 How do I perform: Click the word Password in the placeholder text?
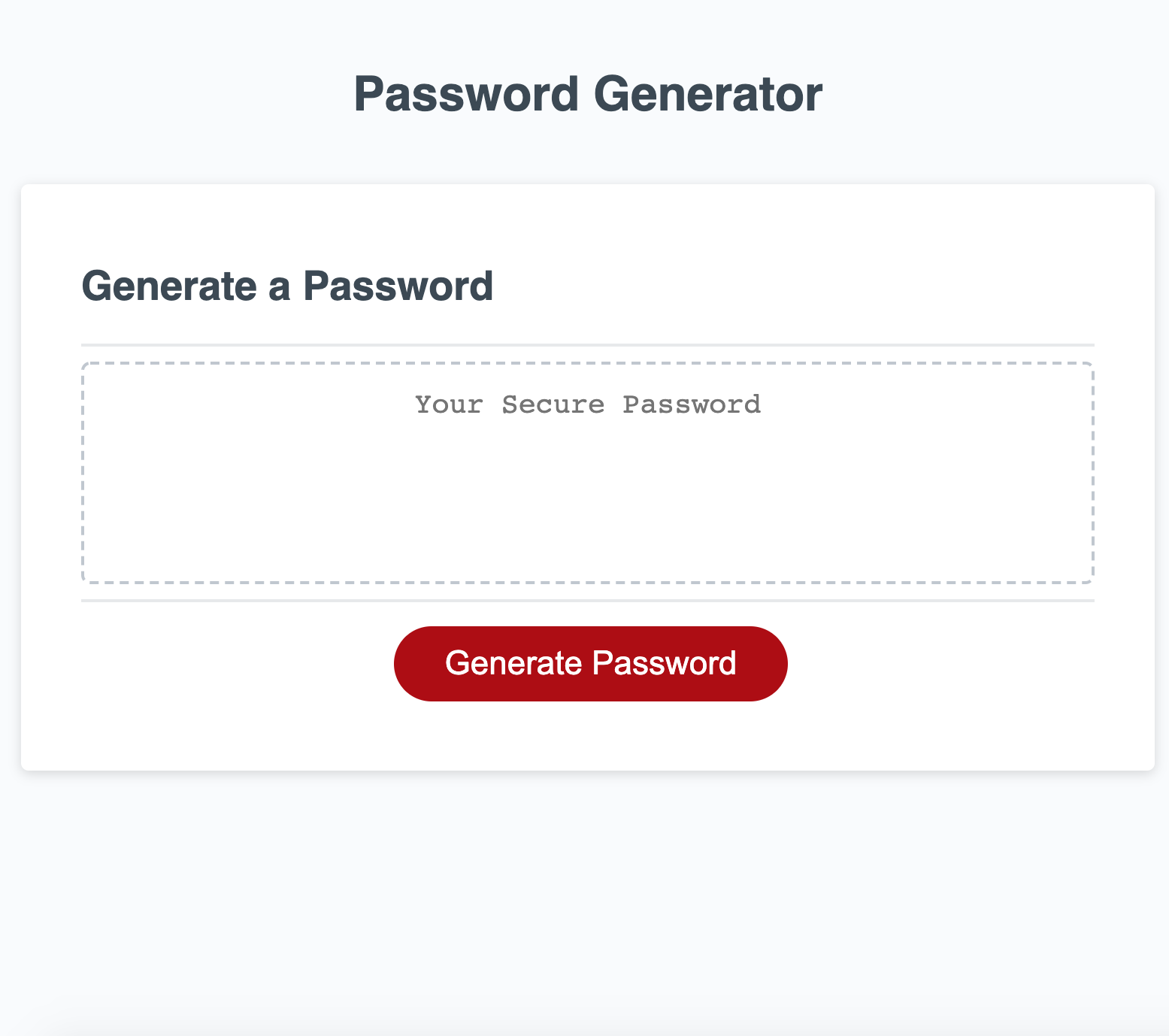click(x=692, y=405)
